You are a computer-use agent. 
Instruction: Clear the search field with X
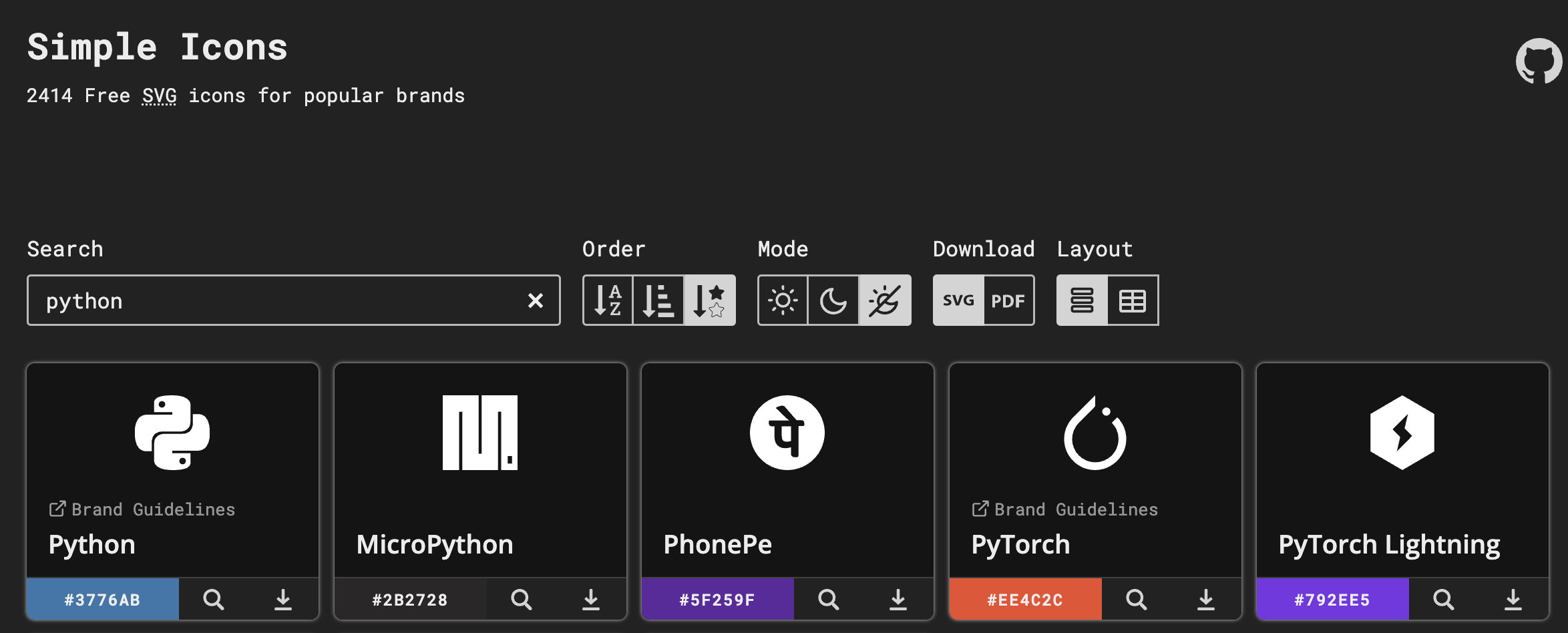pos(536,300)
